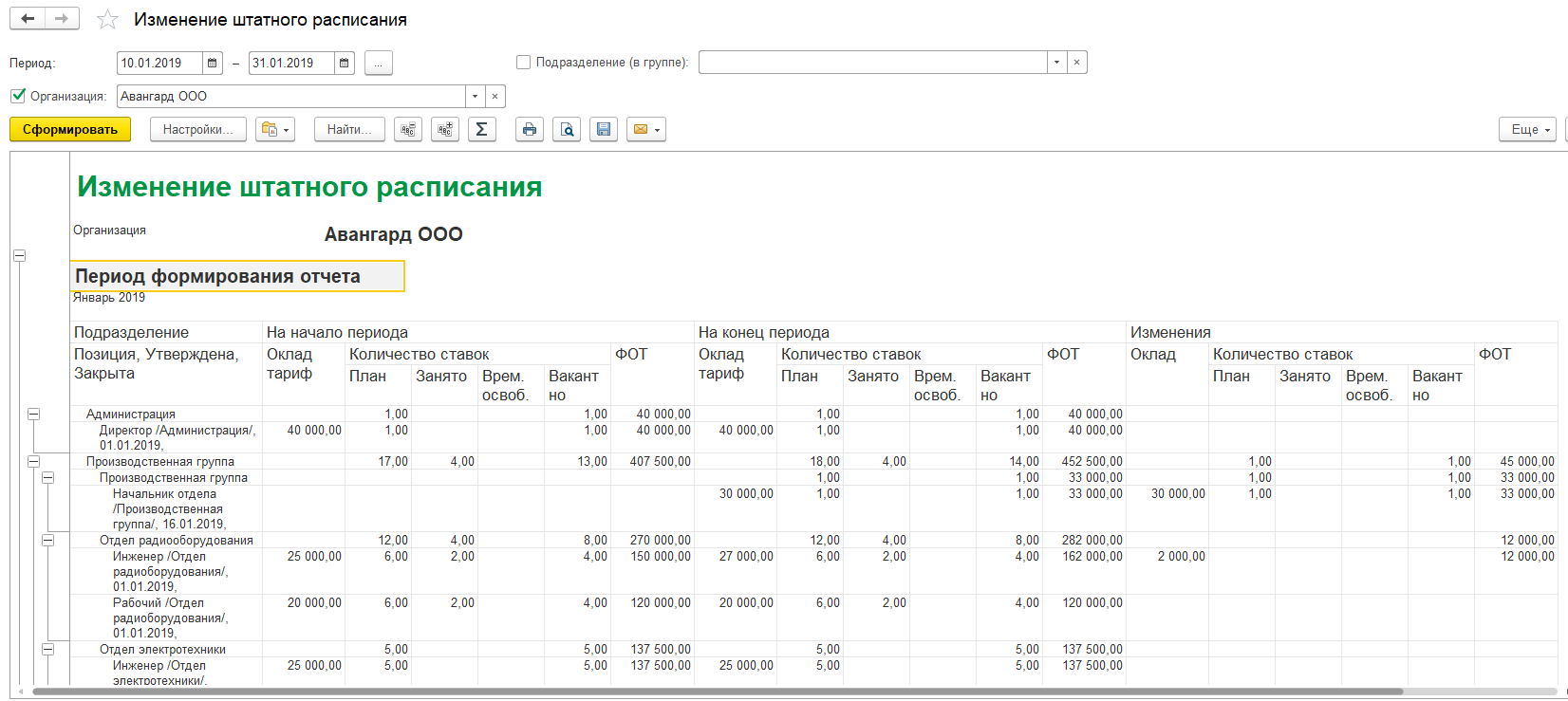Open calendar for period start date
The image size is (1568, 701).
coord(213,64)
